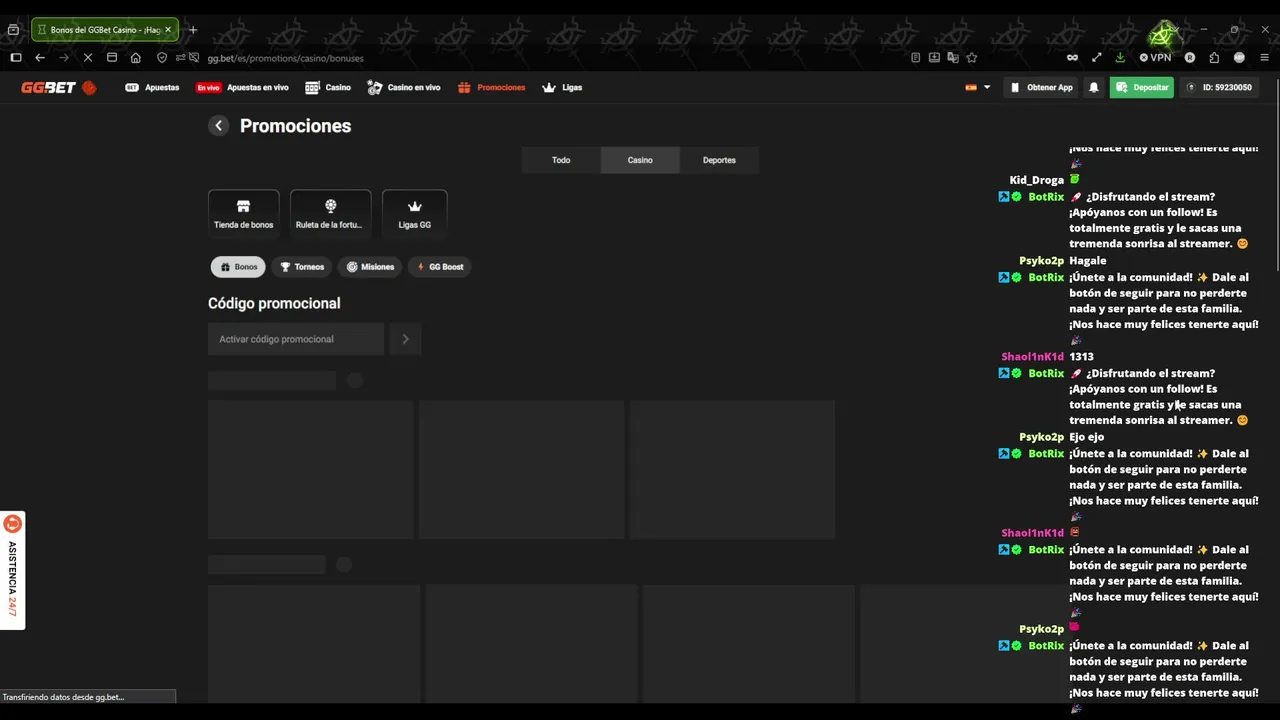Click the 'Ejo ejo' chat message
Screen dimensions: 1280x720
(x=1087, y=437)
